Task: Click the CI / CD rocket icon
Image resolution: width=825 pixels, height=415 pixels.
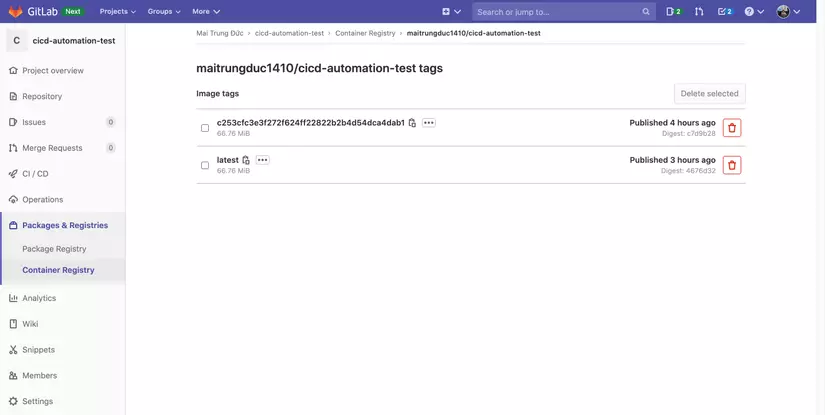Action: pyautogui.click(x=13, y=174)
